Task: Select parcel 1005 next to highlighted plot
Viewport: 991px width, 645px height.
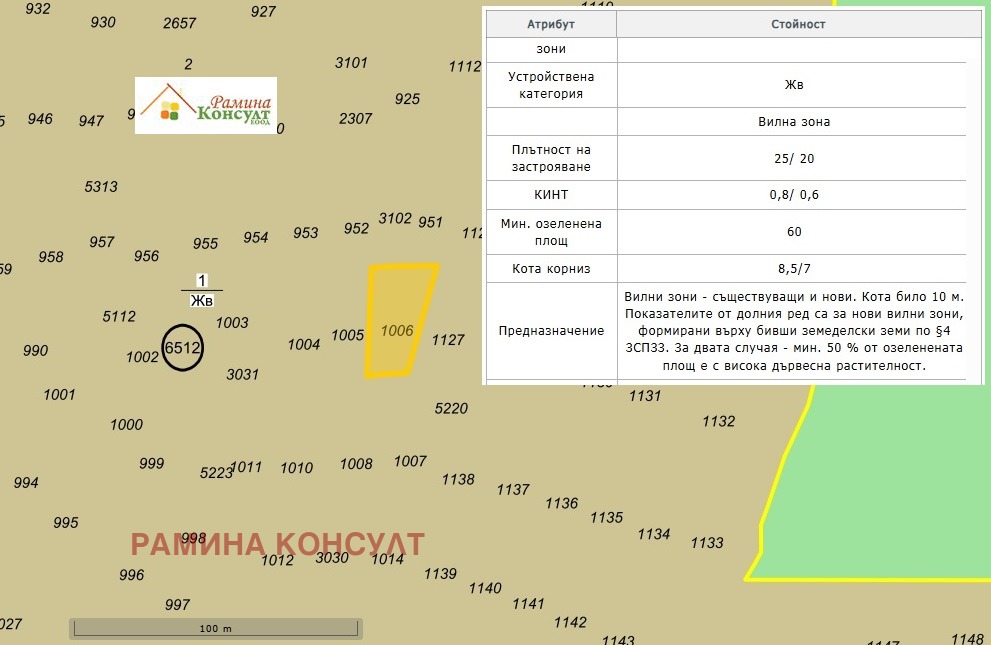Action: (x=347, y=335)
